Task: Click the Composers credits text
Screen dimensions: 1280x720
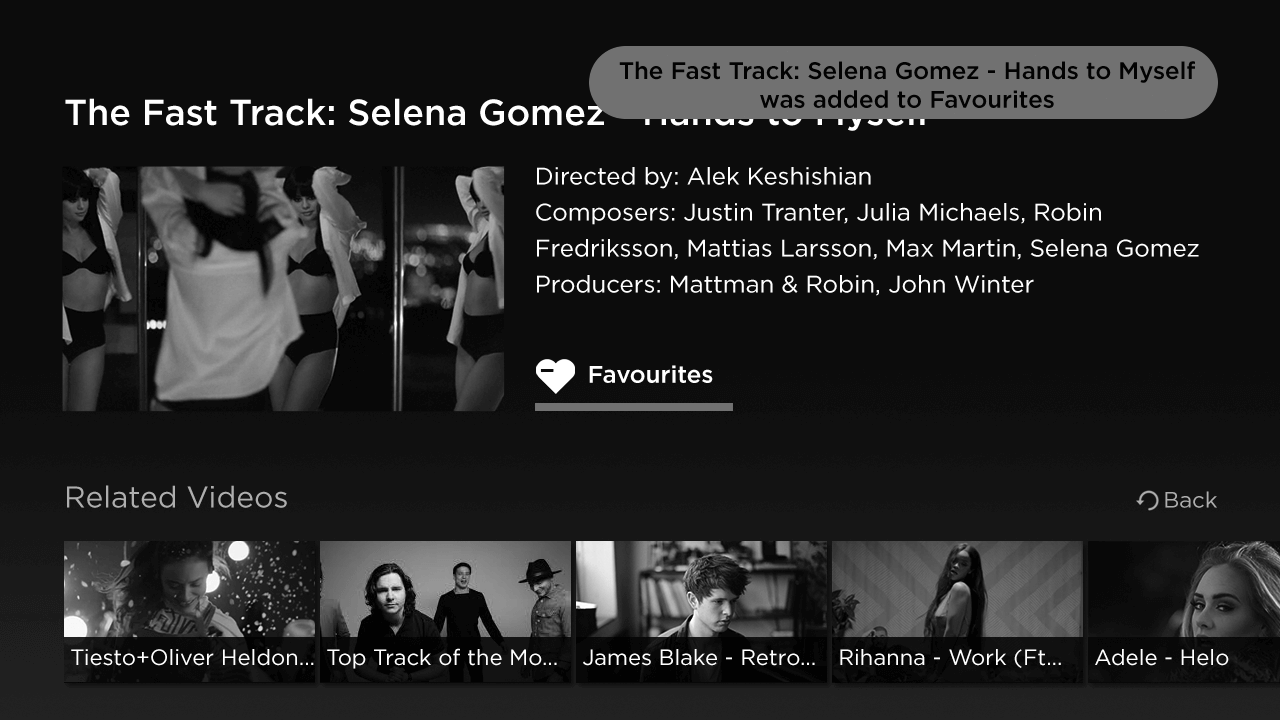Action: (x=867, y=230)
